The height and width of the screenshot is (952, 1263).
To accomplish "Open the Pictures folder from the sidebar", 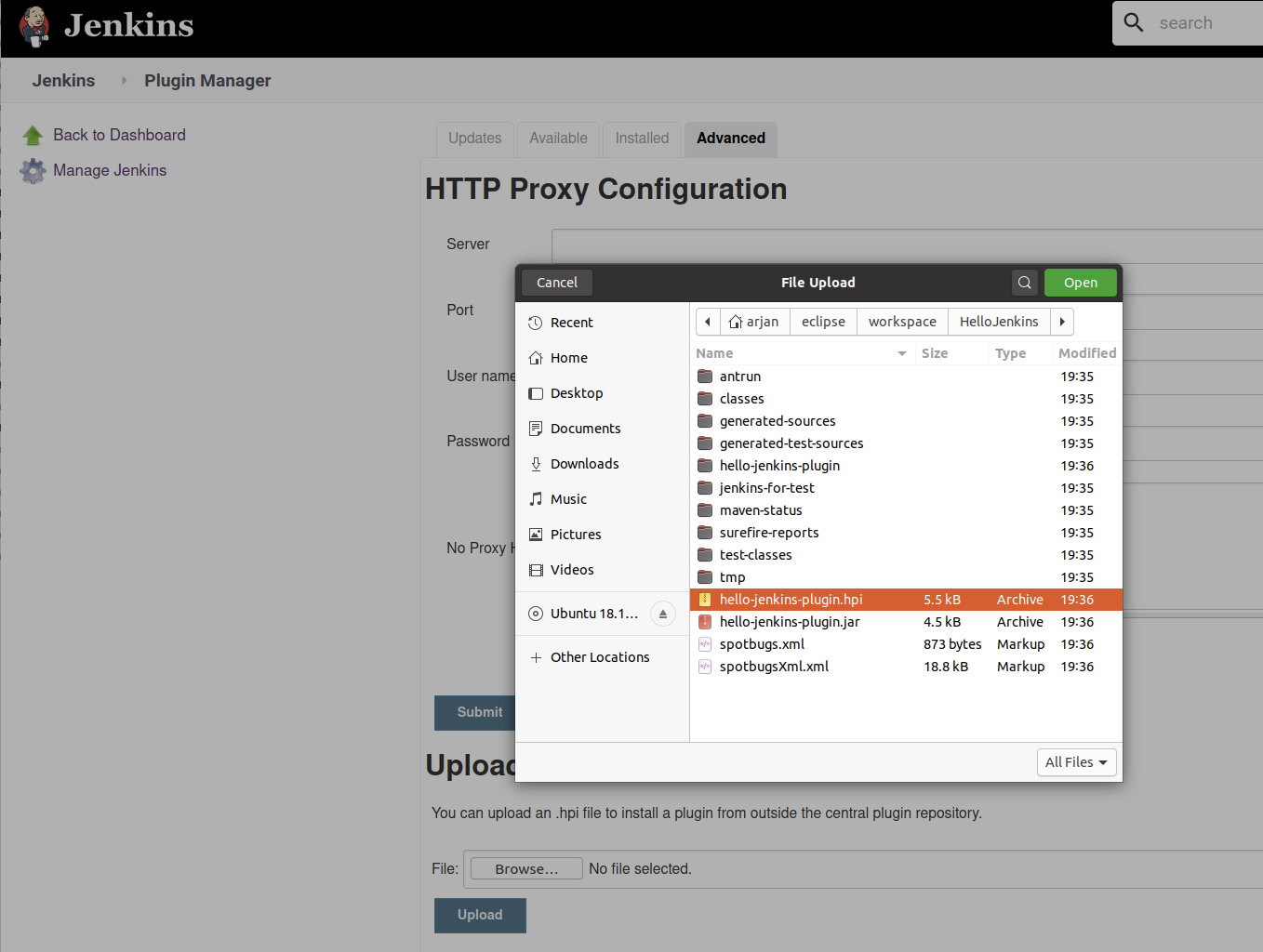I will pyautogui.click(x=576, y=534).
